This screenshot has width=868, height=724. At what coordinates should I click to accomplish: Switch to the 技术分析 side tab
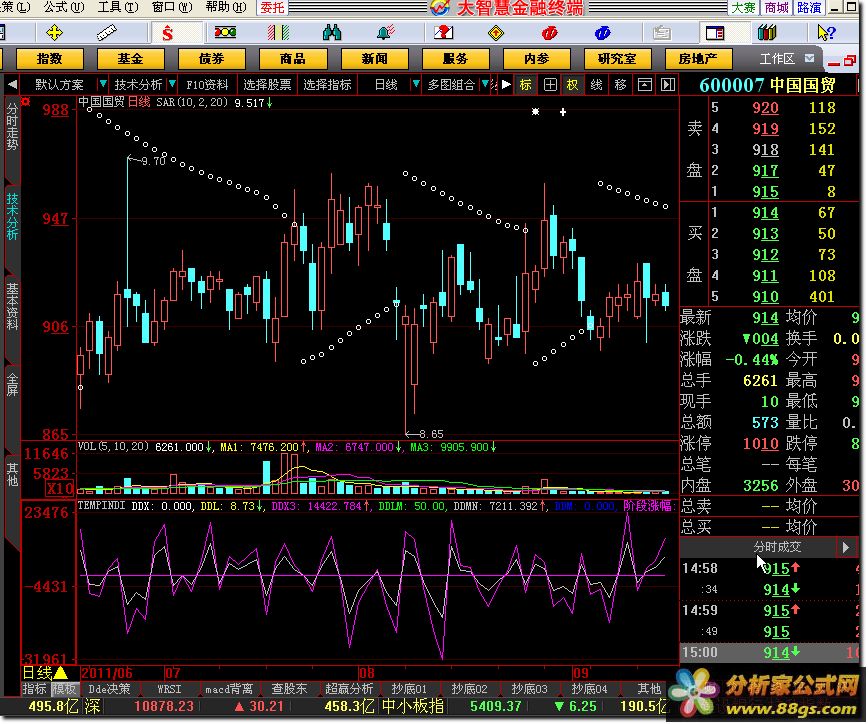pos(12,216)
